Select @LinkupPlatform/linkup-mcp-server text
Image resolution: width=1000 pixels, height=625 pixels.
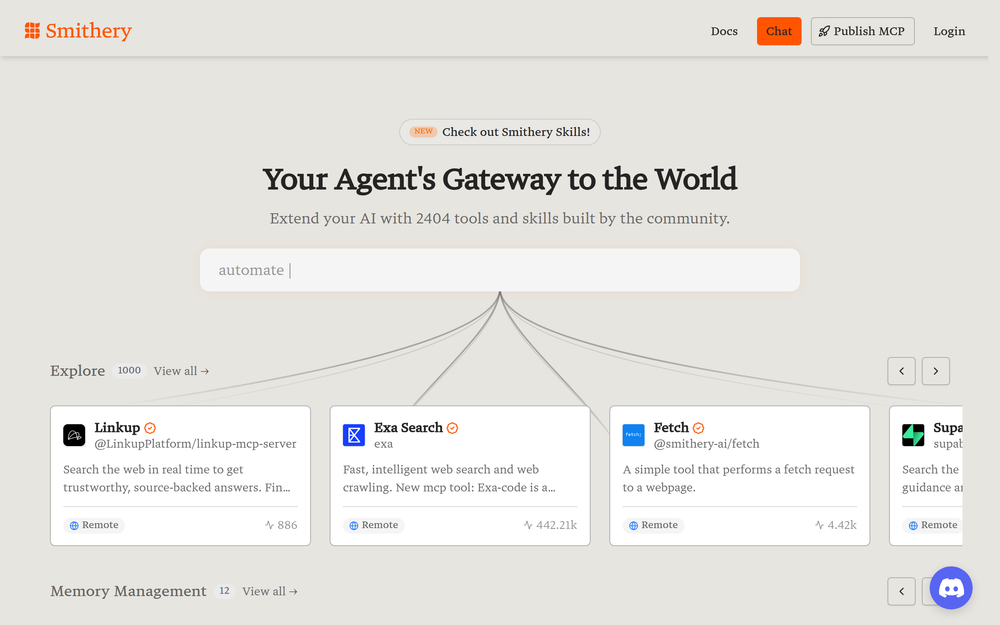point(195,444)
